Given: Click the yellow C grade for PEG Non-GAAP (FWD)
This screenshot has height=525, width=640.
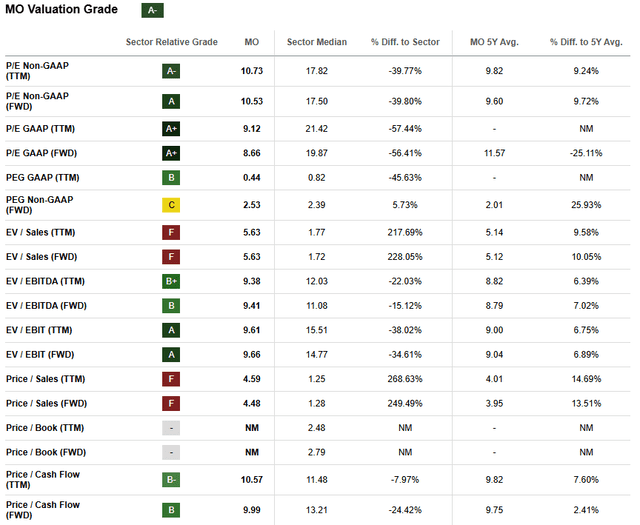Looking at the screenshot, I should (x=172, y=206).
